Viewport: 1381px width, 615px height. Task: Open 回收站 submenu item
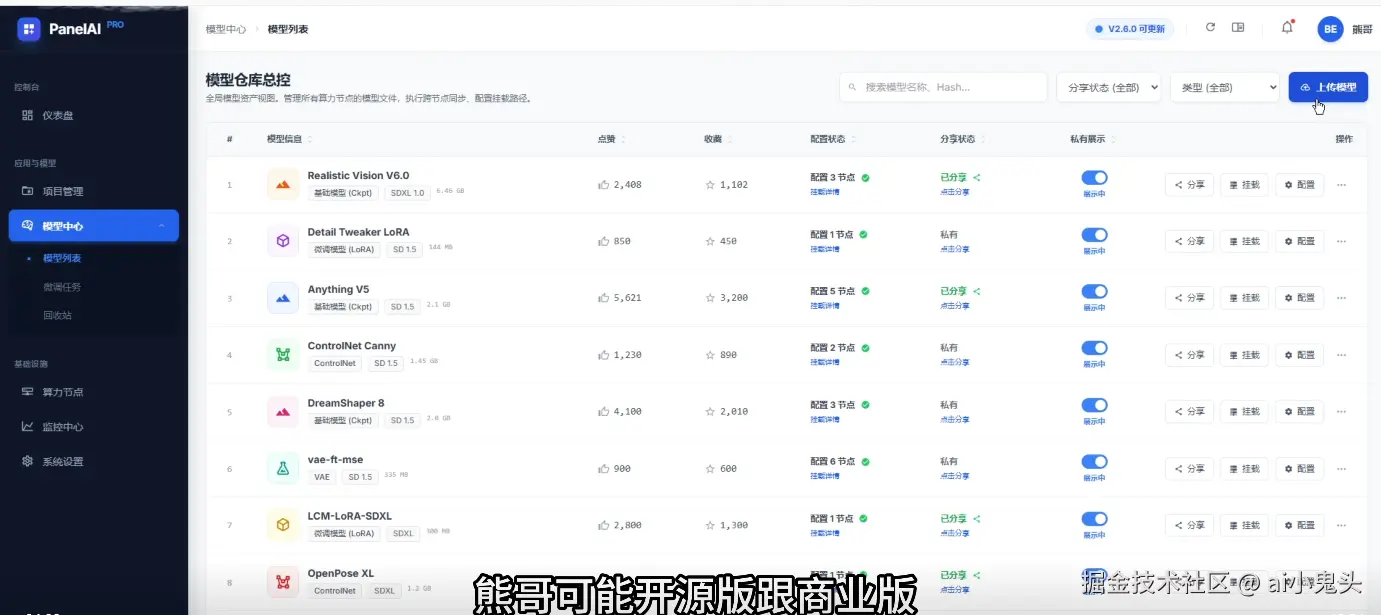(x=57, y=315)
